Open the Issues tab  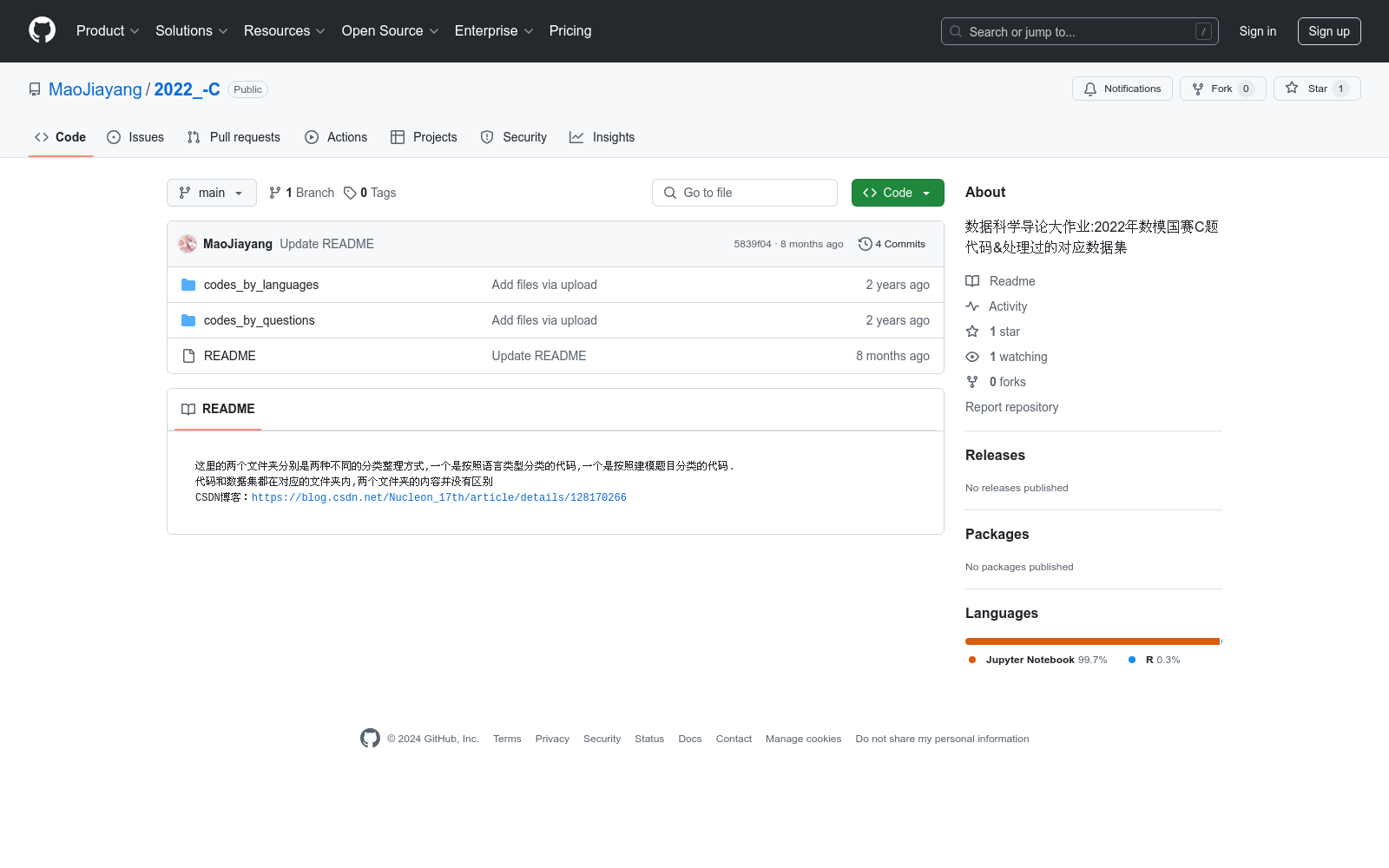pos(135,137)
